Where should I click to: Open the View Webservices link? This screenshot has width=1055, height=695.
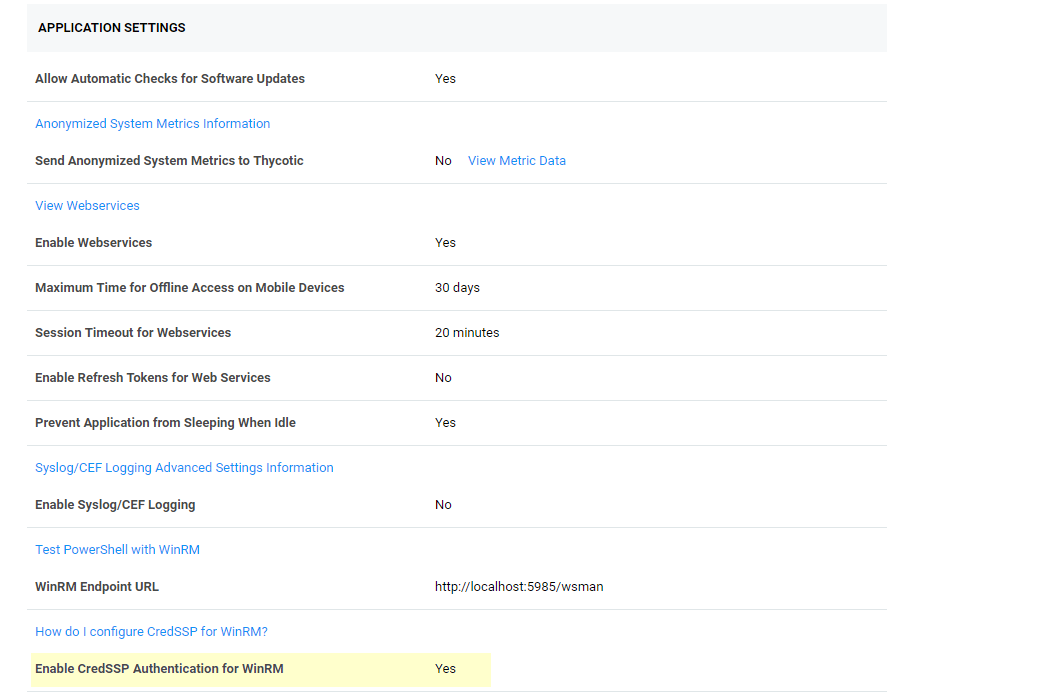point(87,206)
